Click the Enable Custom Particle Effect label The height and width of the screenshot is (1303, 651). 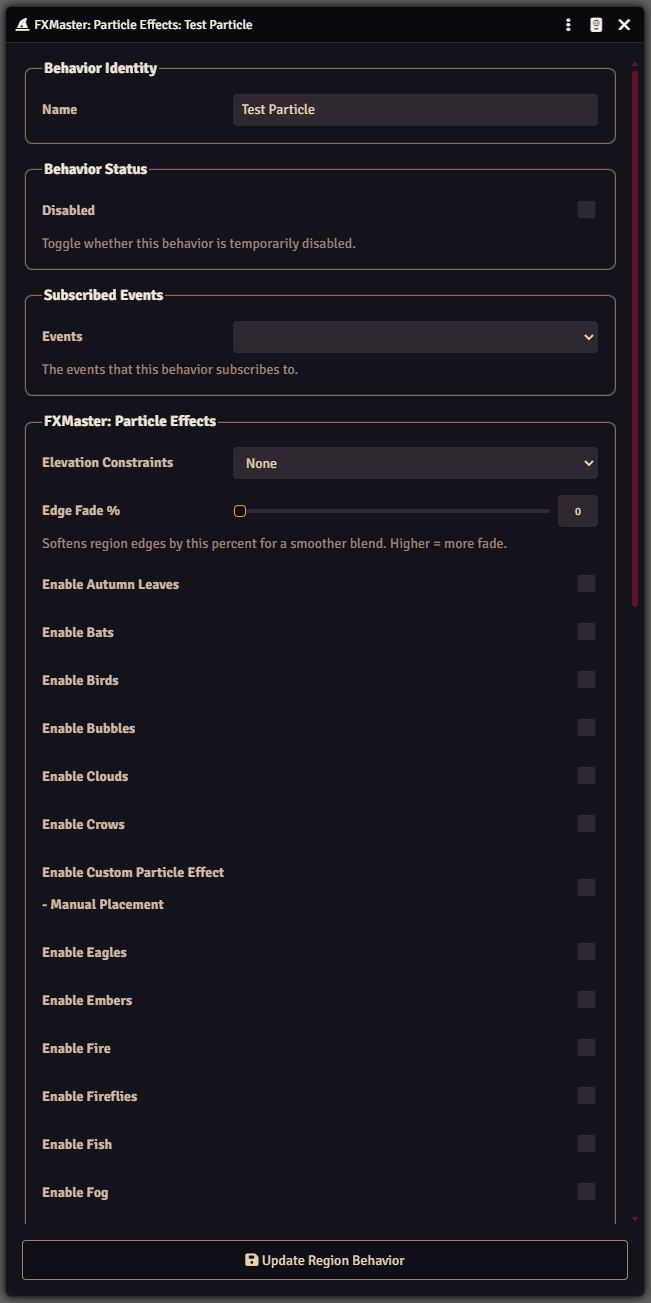click(133, 888)
